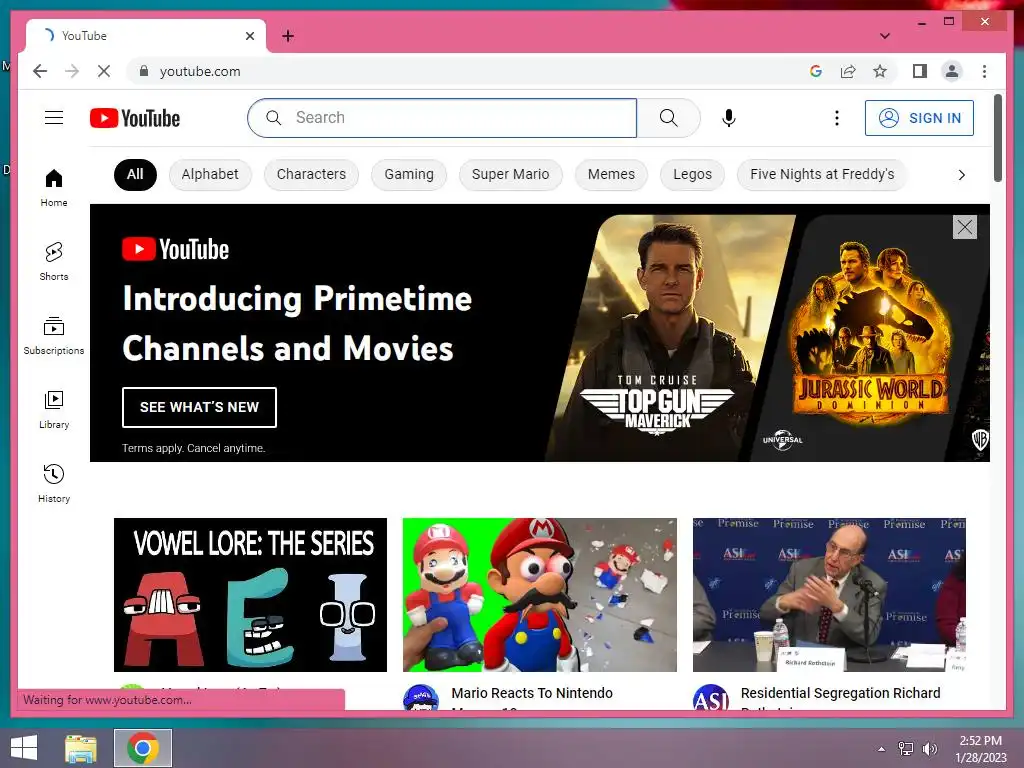
Task: Click the magnifier search button
Action: [668, 118]
